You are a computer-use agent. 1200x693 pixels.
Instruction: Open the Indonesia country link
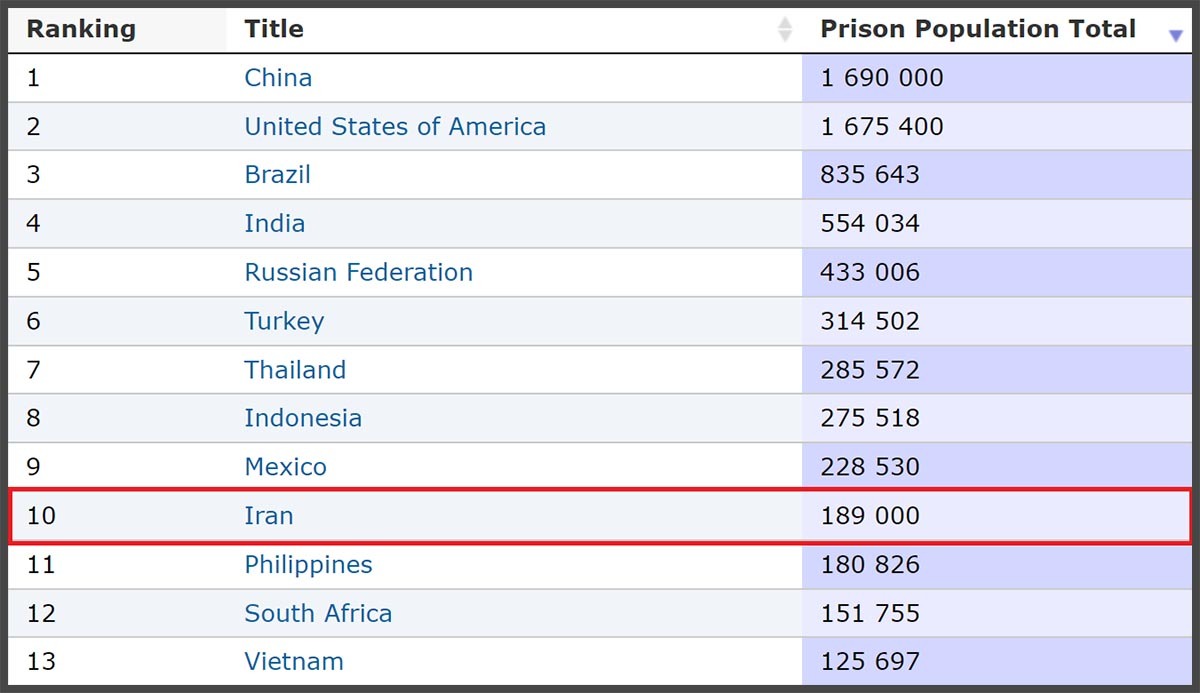click(x=303, y=418)
